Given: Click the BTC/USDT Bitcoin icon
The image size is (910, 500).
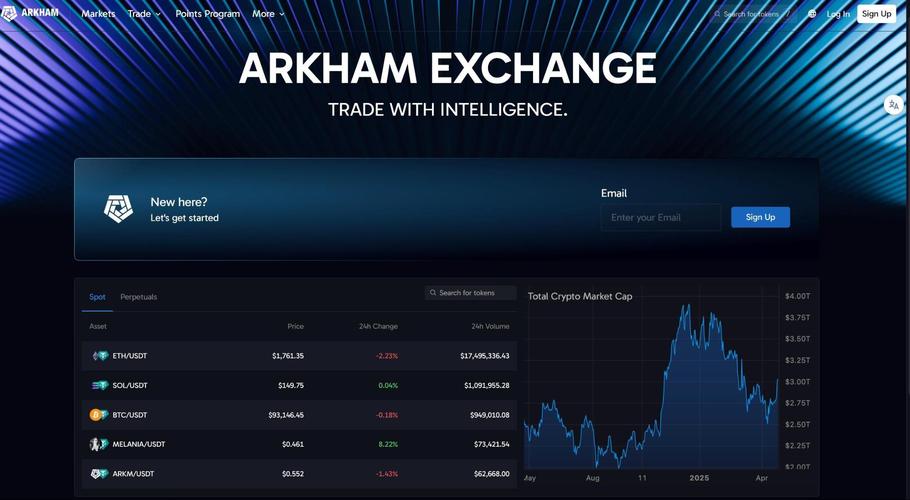Looking at the screenshot, I should coord(98,415).
